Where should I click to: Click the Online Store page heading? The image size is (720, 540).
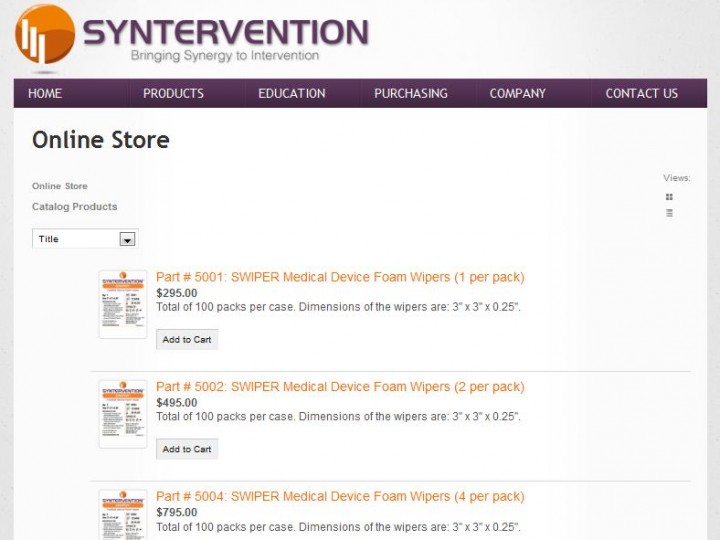[101, 140]
